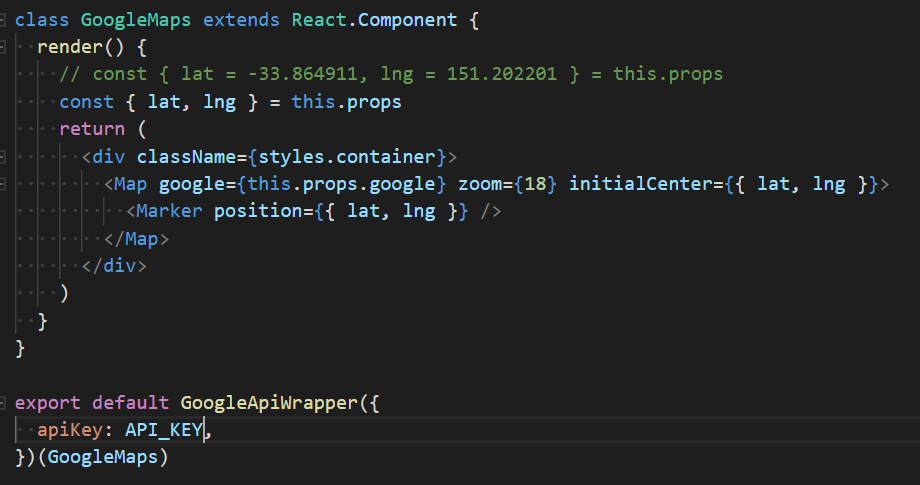This screenshot has width=920, height=485.
Task: Click the 'apiKey' property name
Action: 70,430
